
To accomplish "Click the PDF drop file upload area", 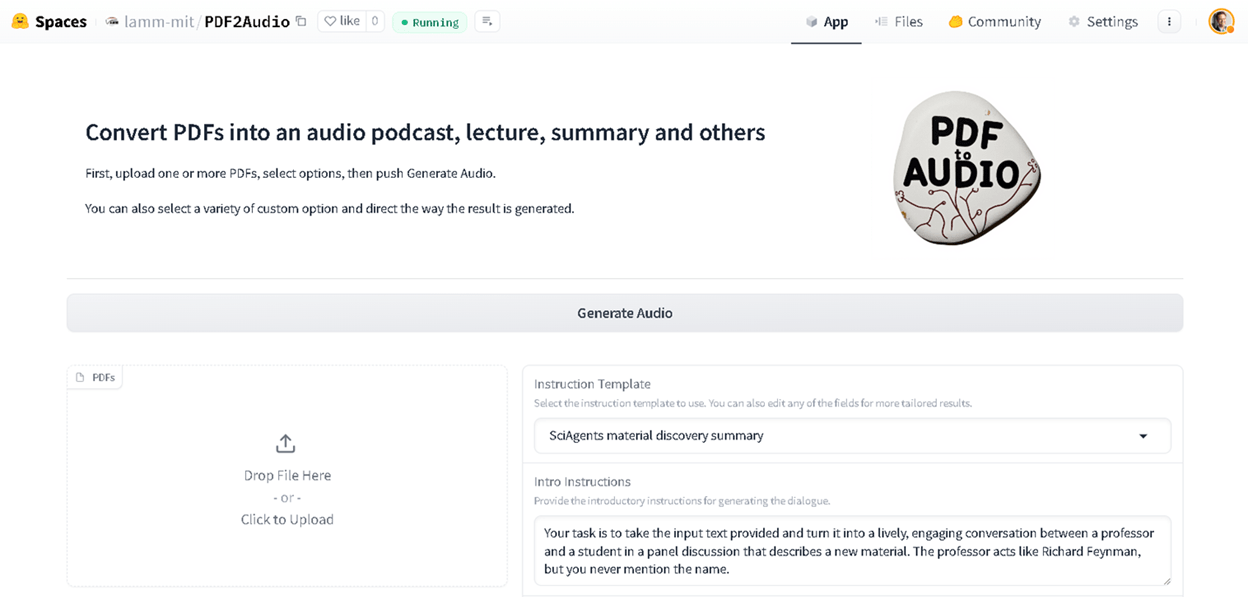I will pos(287,476).
